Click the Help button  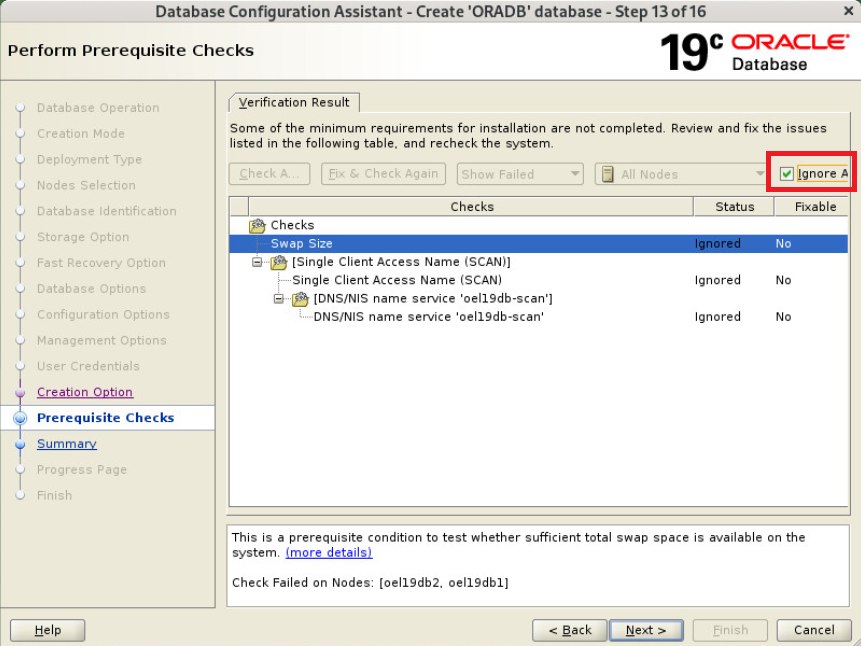[x=48, y=630]
